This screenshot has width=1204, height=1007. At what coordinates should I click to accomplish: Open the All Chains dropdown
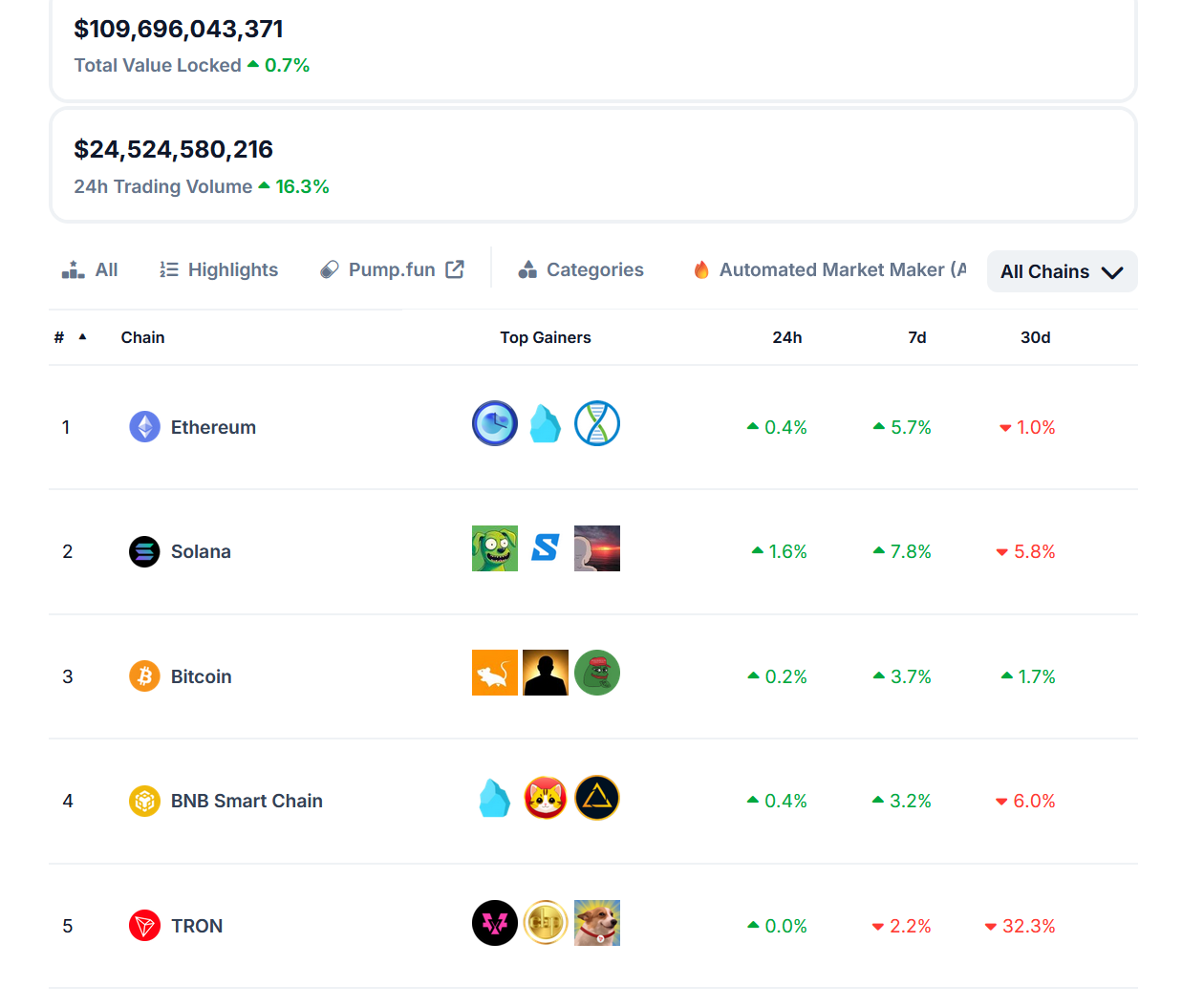click(x=1062, y=271)
